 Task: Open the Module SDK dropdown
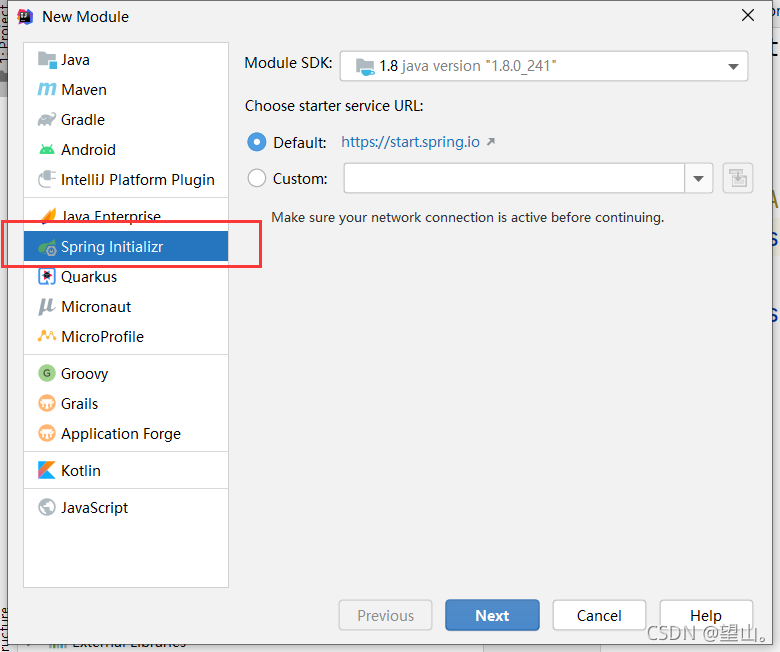(x=544, y=66)
